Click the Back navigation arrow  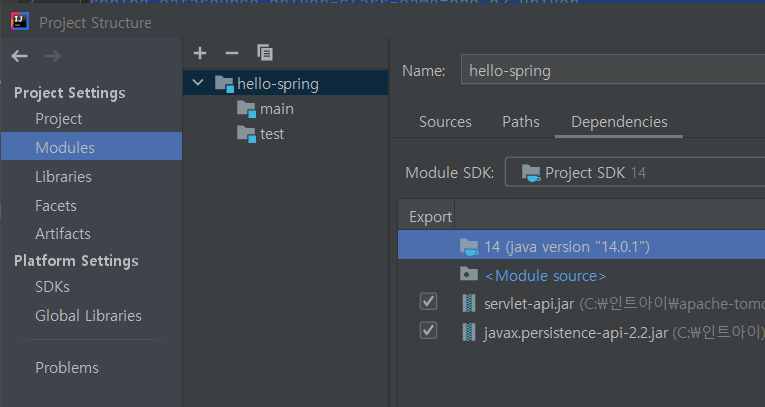20,56
